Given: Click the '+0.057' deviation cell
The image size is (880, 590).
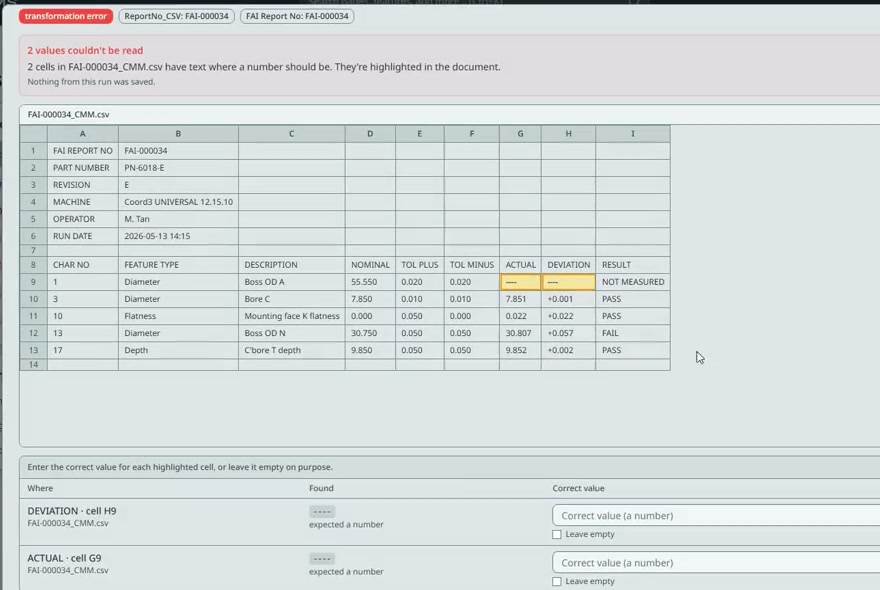Looking at the screenshot, I should coord(568,333).
